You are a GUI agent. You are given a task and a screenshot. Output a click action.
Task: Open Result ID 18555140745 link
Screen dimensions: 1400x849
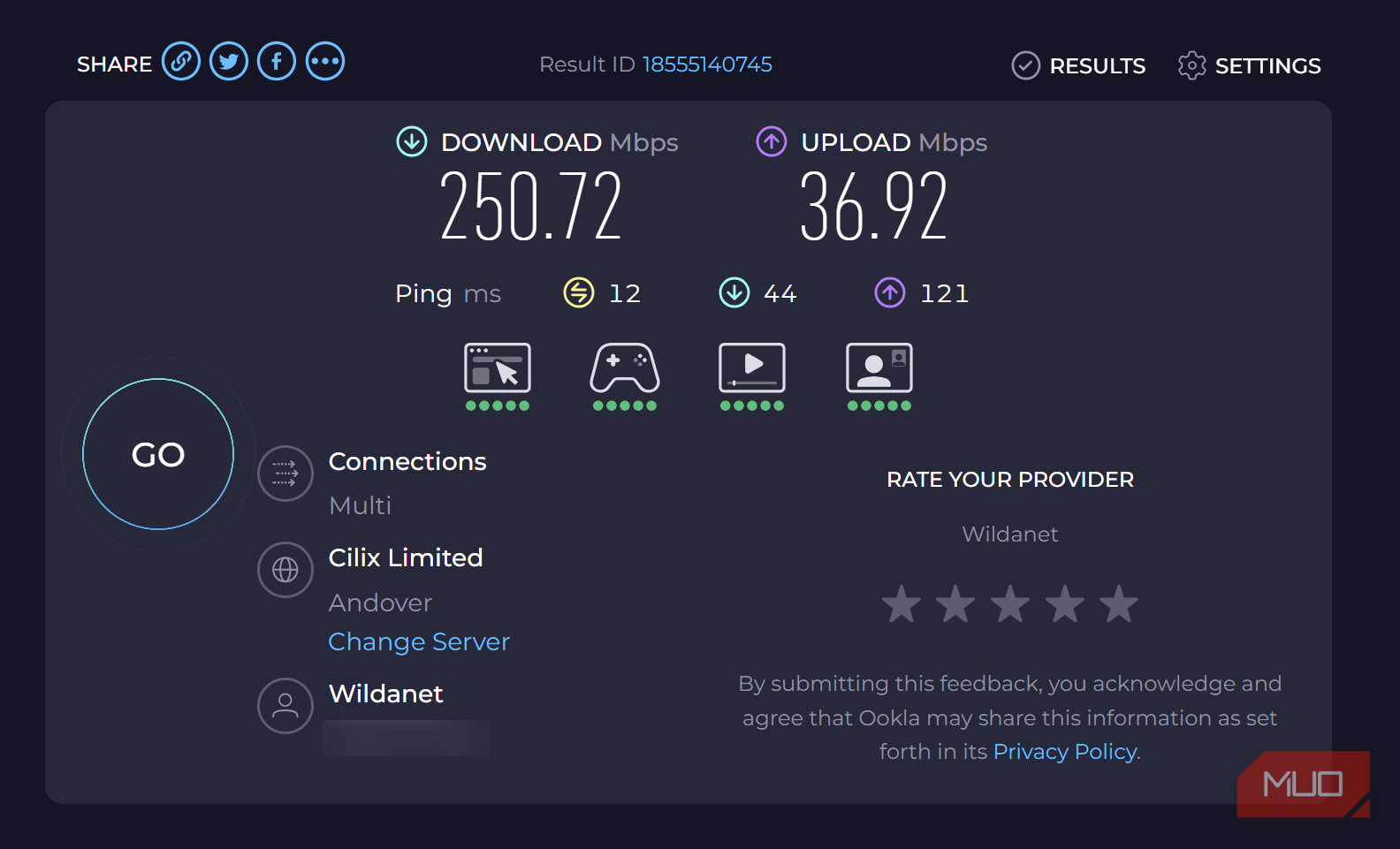coord(706,64)
